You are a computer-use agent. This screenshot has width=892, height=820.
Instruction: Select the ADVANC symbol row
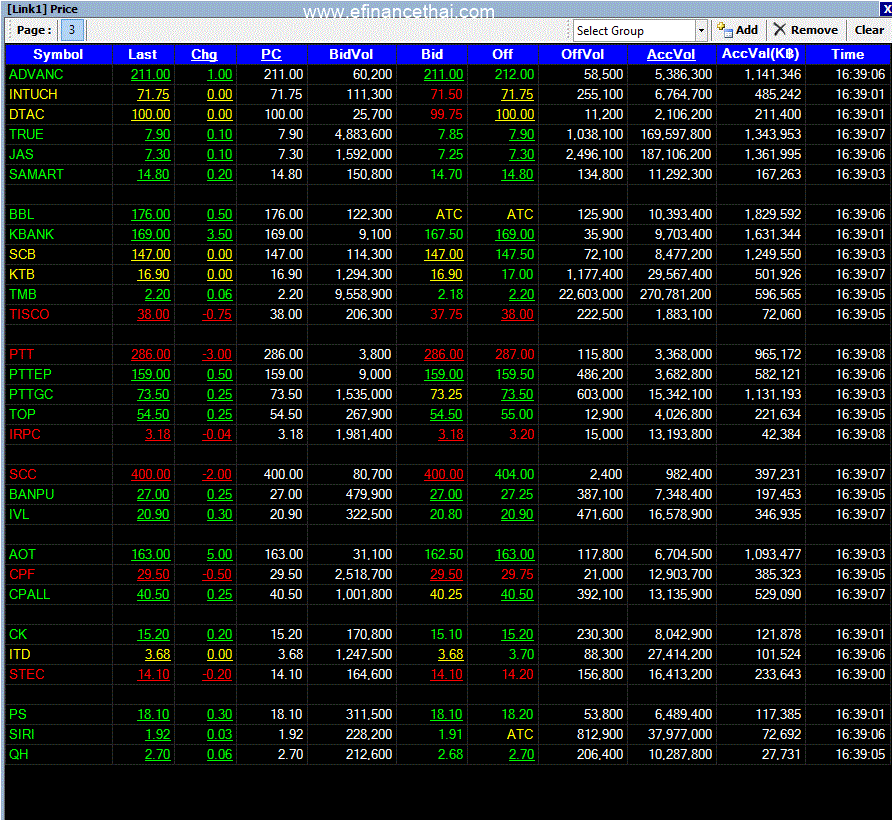447,75
